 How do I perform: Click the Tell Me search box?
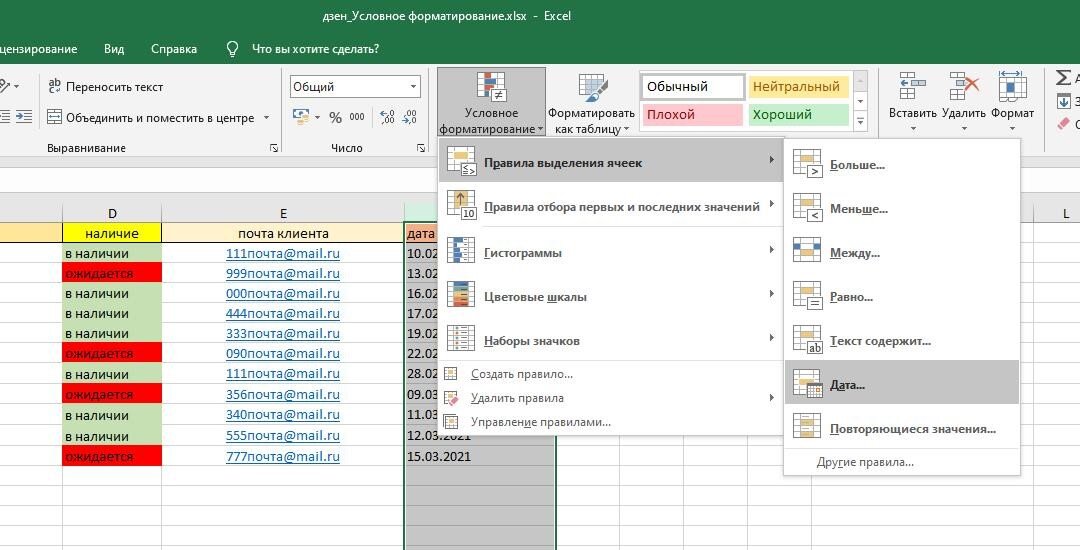[x=315, y=49]
